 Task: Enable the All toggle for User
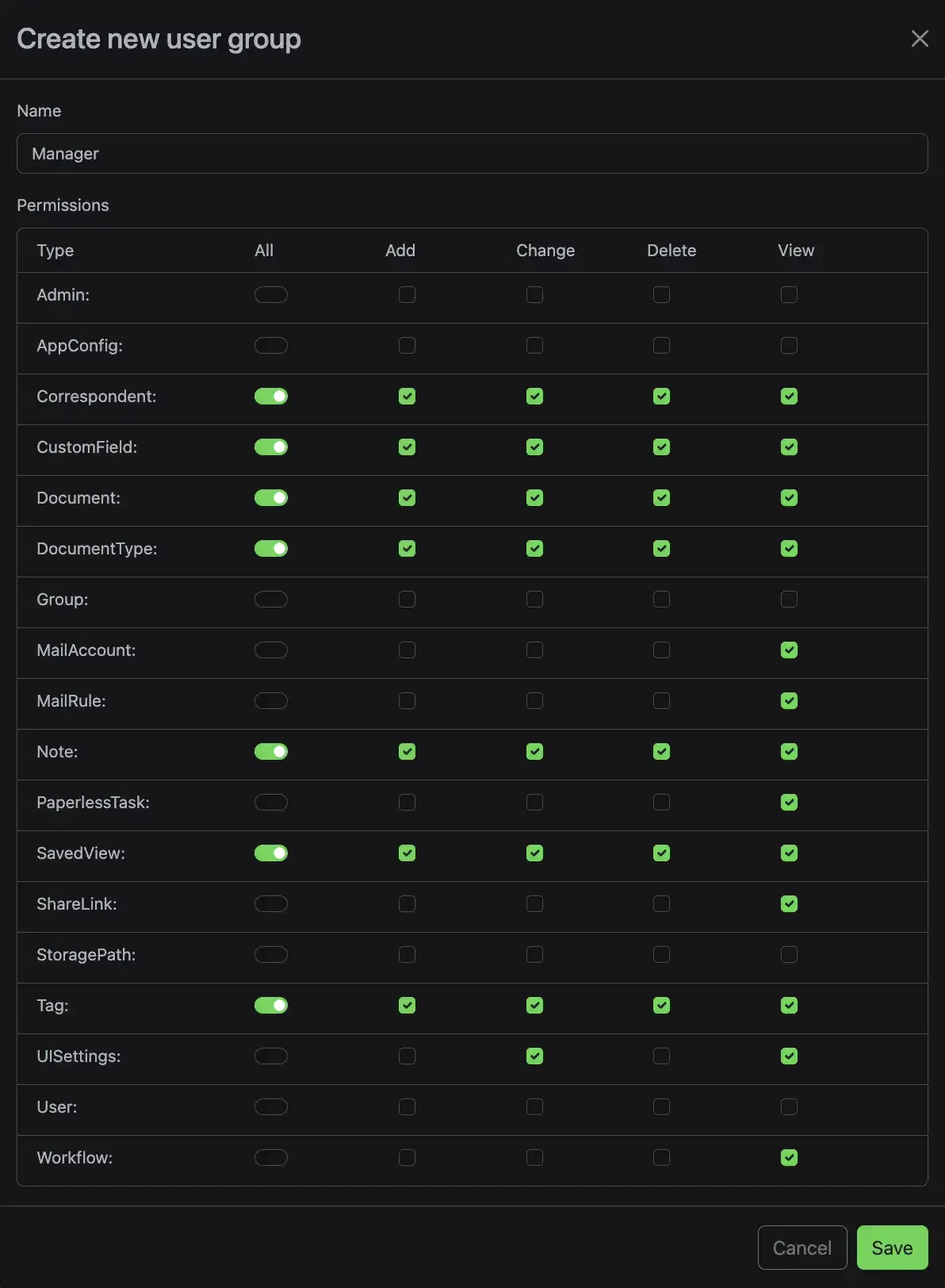tap(271, 1107)
